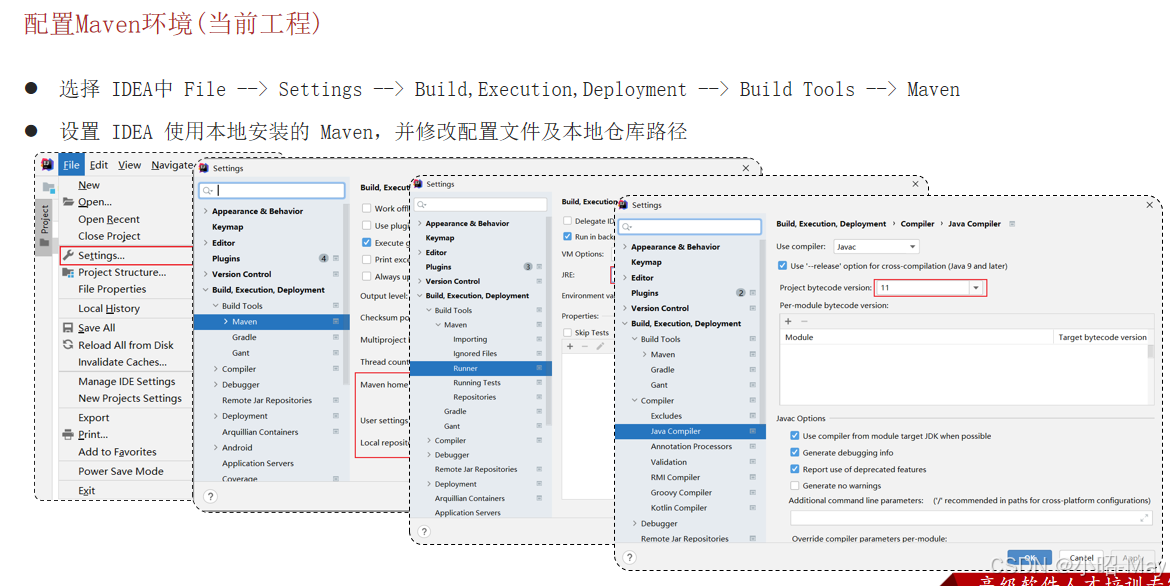Add a module with the plus icon in per-module table
Viewport: 1170px width, 586px height.
click(788, 321)
